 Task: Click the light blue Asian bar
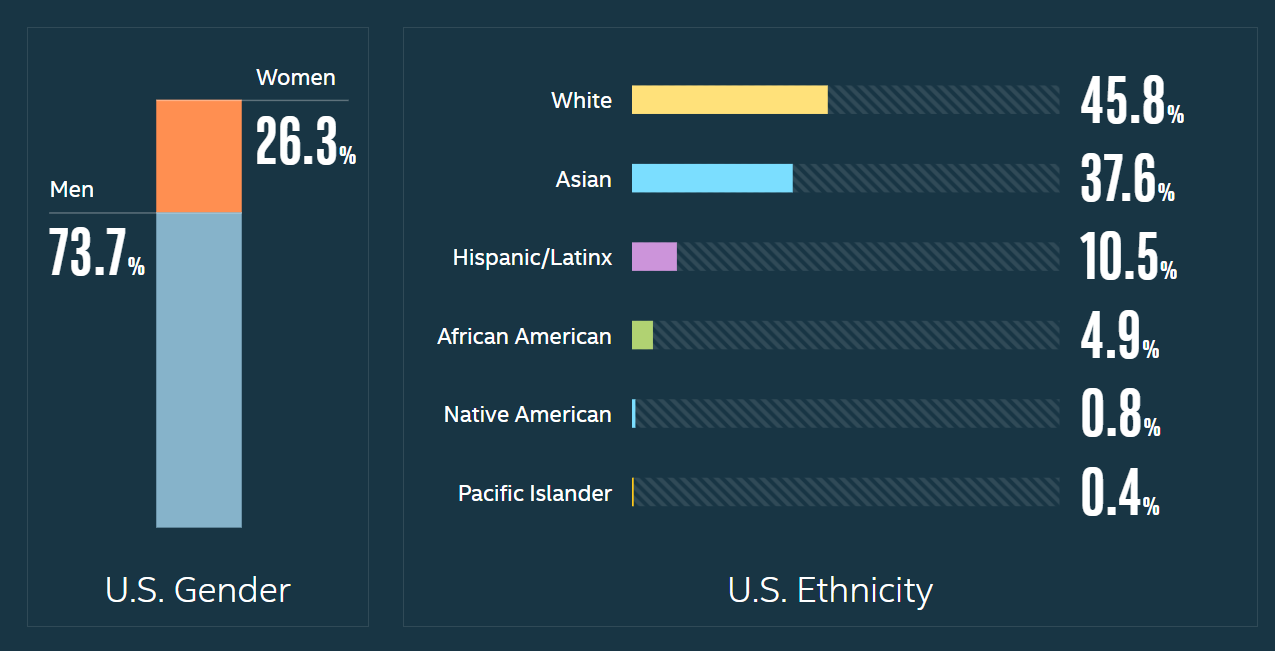tap(712, 178)
